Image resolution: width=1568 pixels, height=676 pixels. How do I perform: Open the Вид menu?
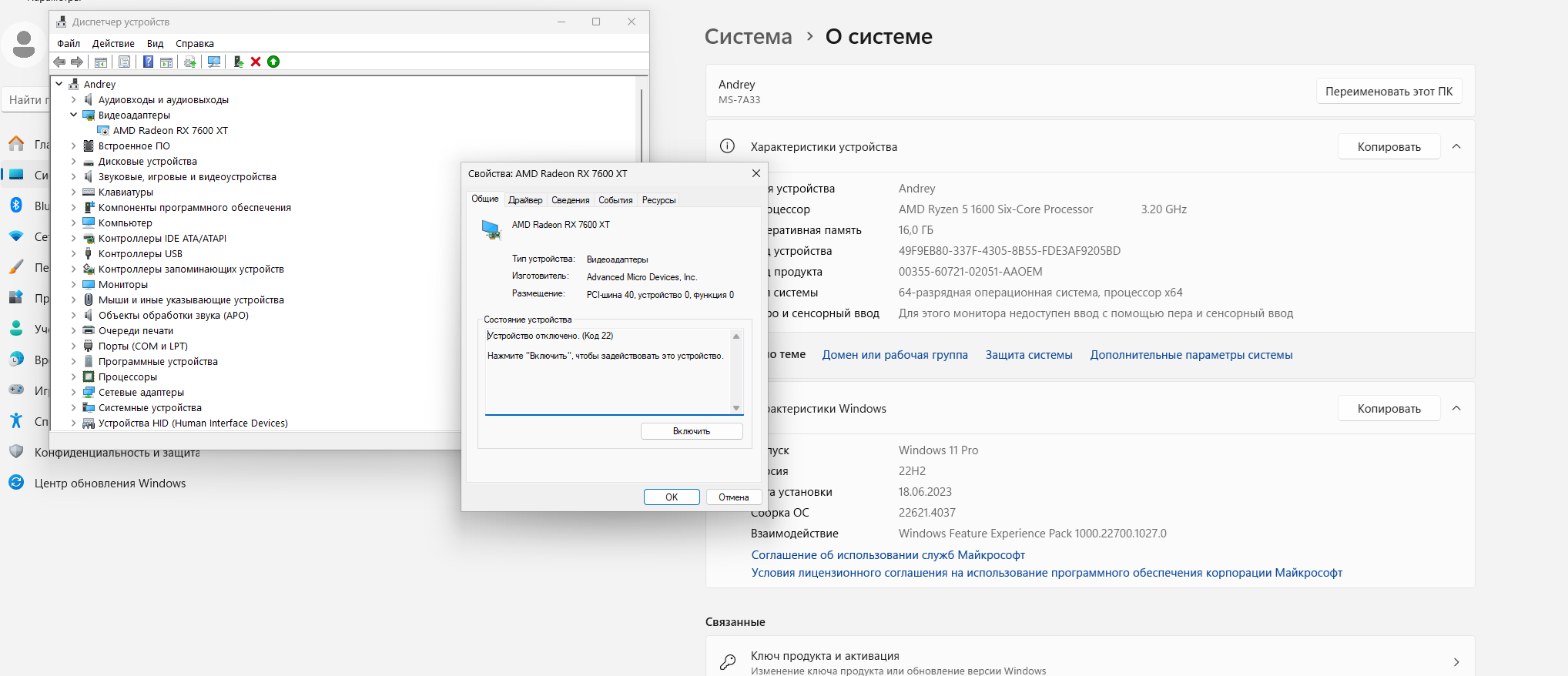point(156,44)
